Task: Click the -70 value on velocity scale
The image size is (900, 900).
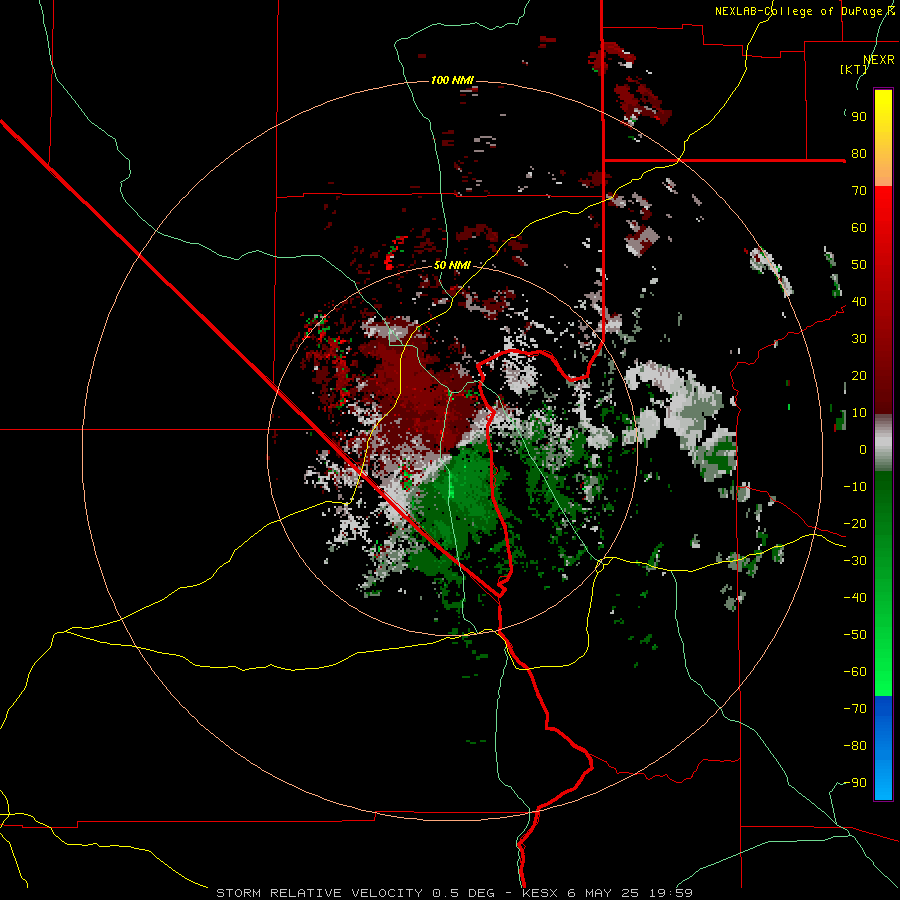Action: coord(856,709)
